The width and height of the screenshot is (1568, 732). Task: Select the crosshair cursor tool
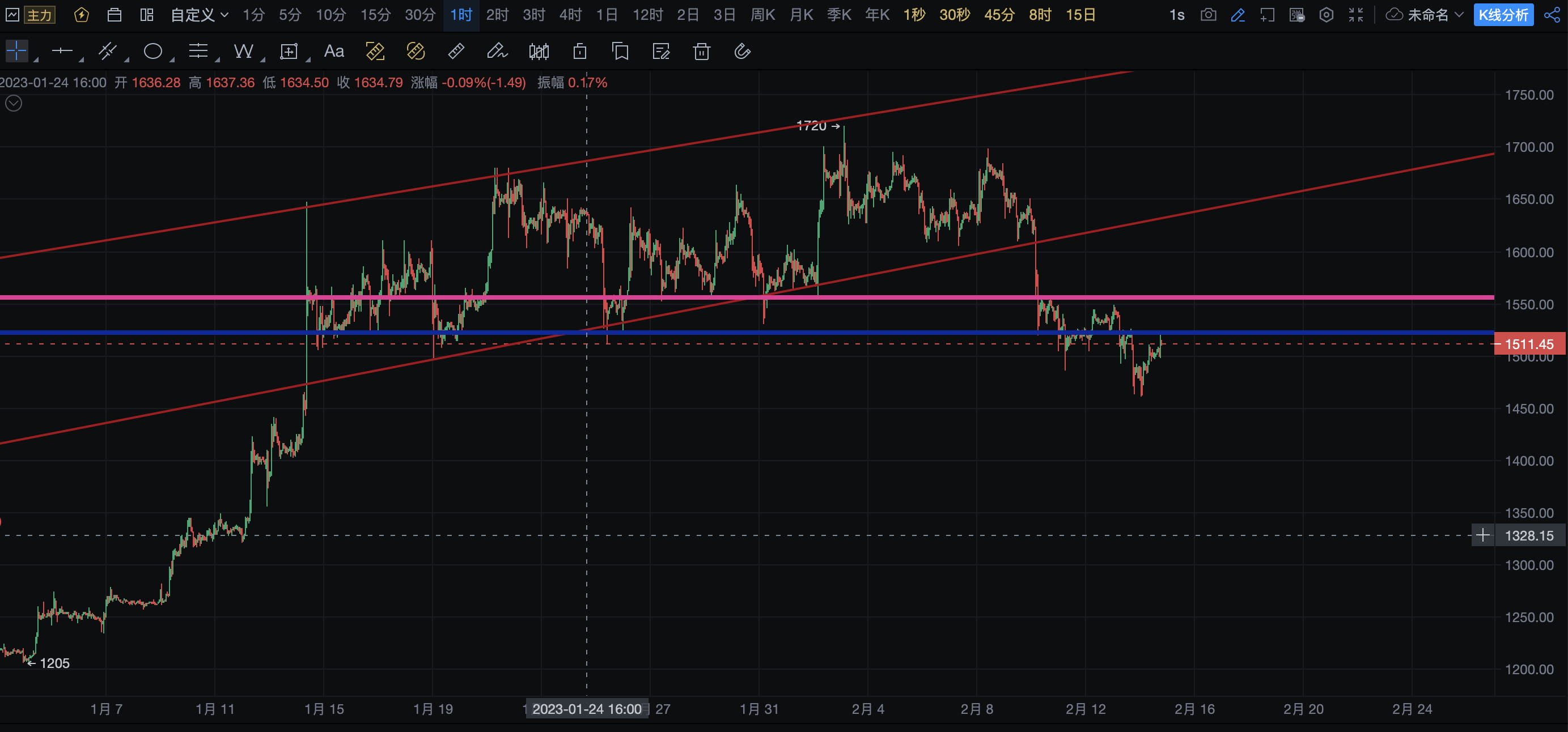click(16, 51)
